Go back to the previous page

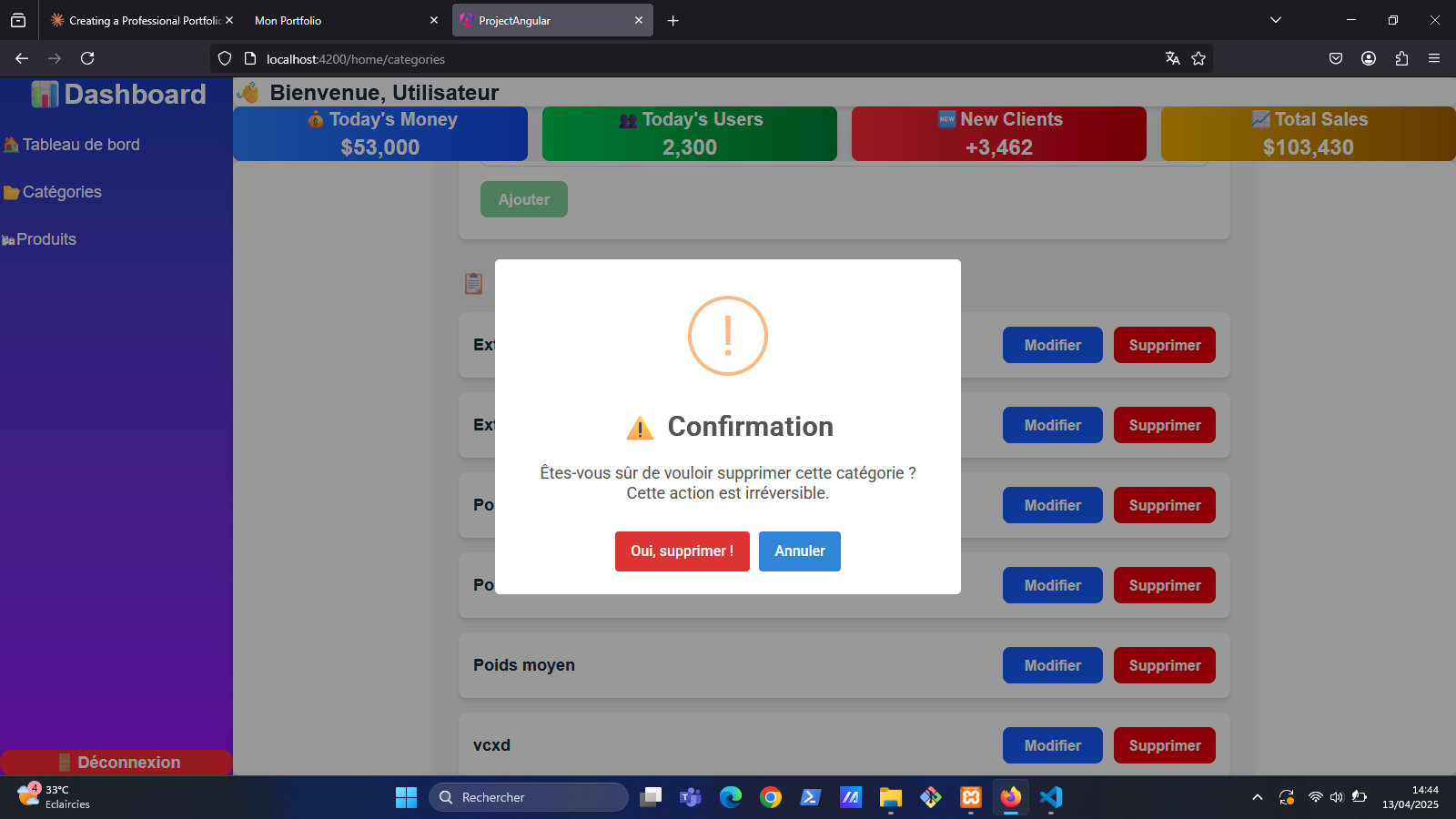click(x=22, y=58)
